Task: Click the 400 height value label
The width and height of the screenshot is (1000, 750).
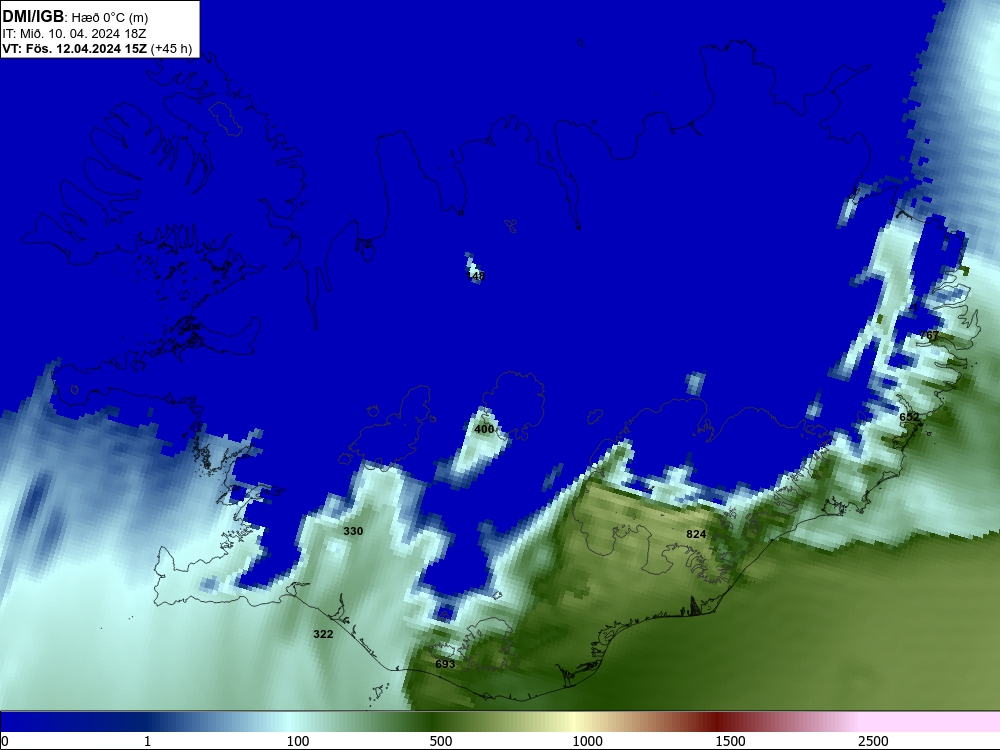Action: (x=484, y=429)
